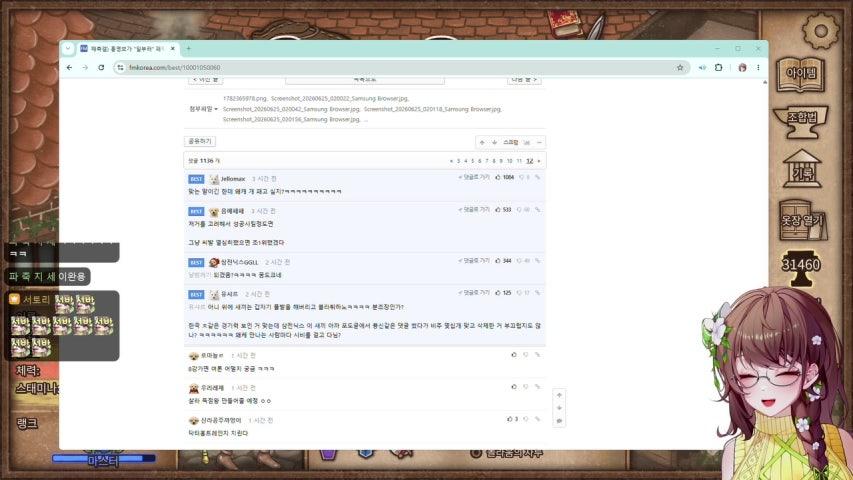Image resolution: width=853 pixels, height=480 pixels.
Task: Go to the next set of comment pages
Action: tap(539, 161)
